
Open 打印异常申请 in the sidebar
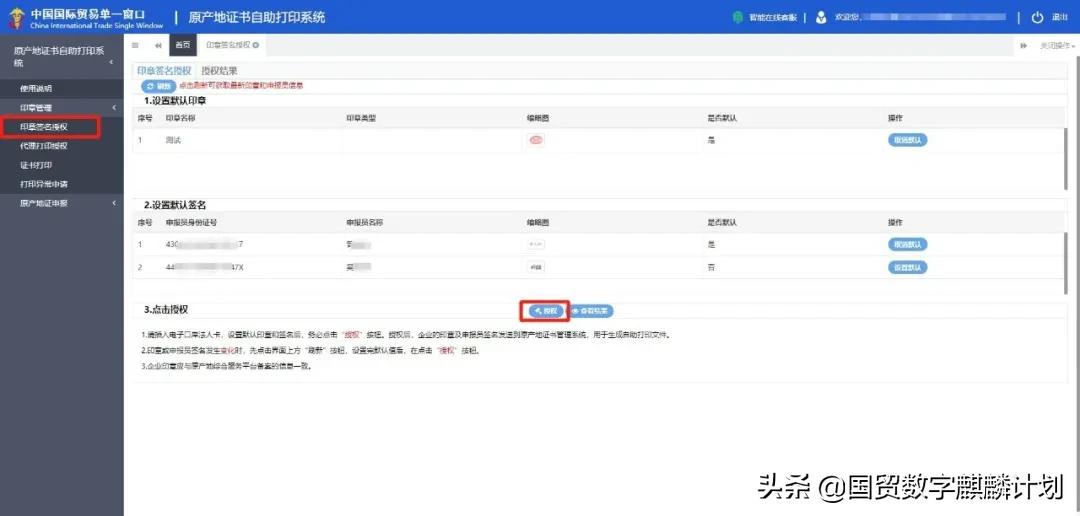point(44,184)
